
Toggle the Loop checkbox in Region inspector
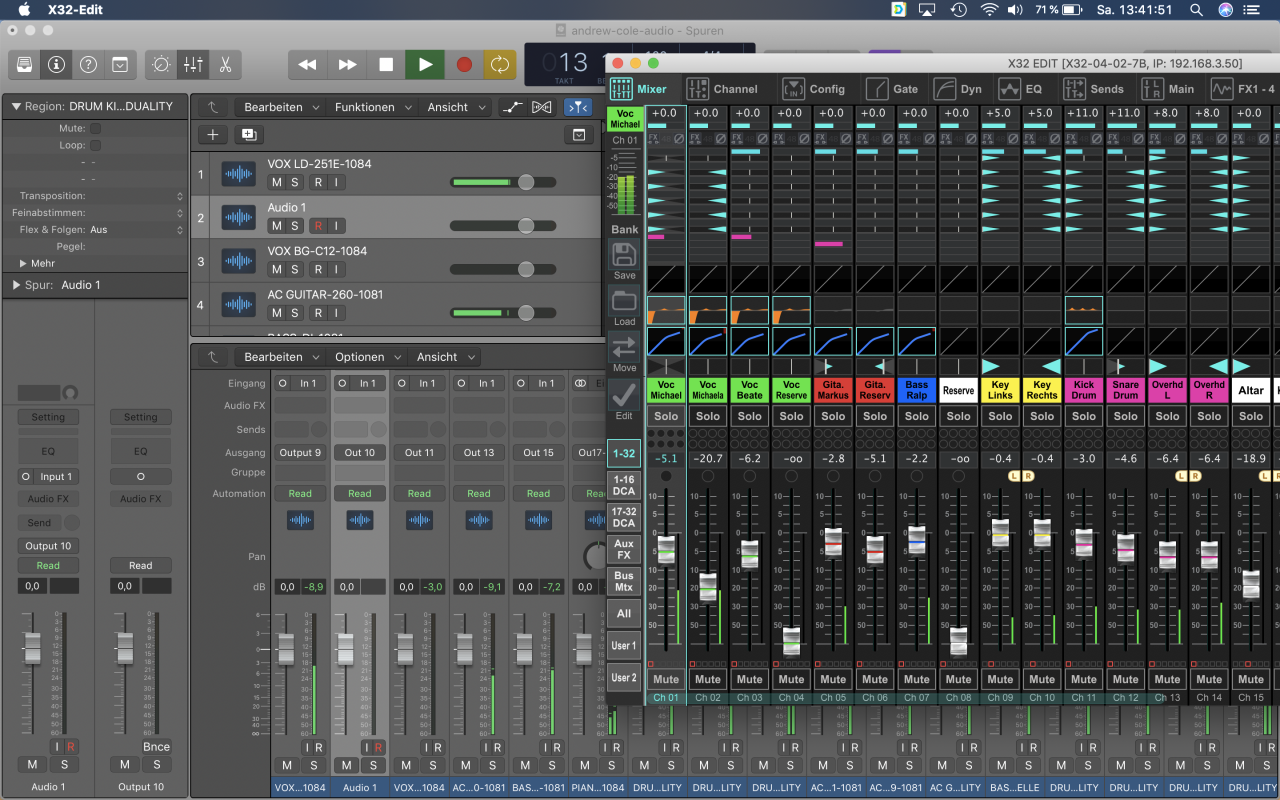tap(96, 146)
